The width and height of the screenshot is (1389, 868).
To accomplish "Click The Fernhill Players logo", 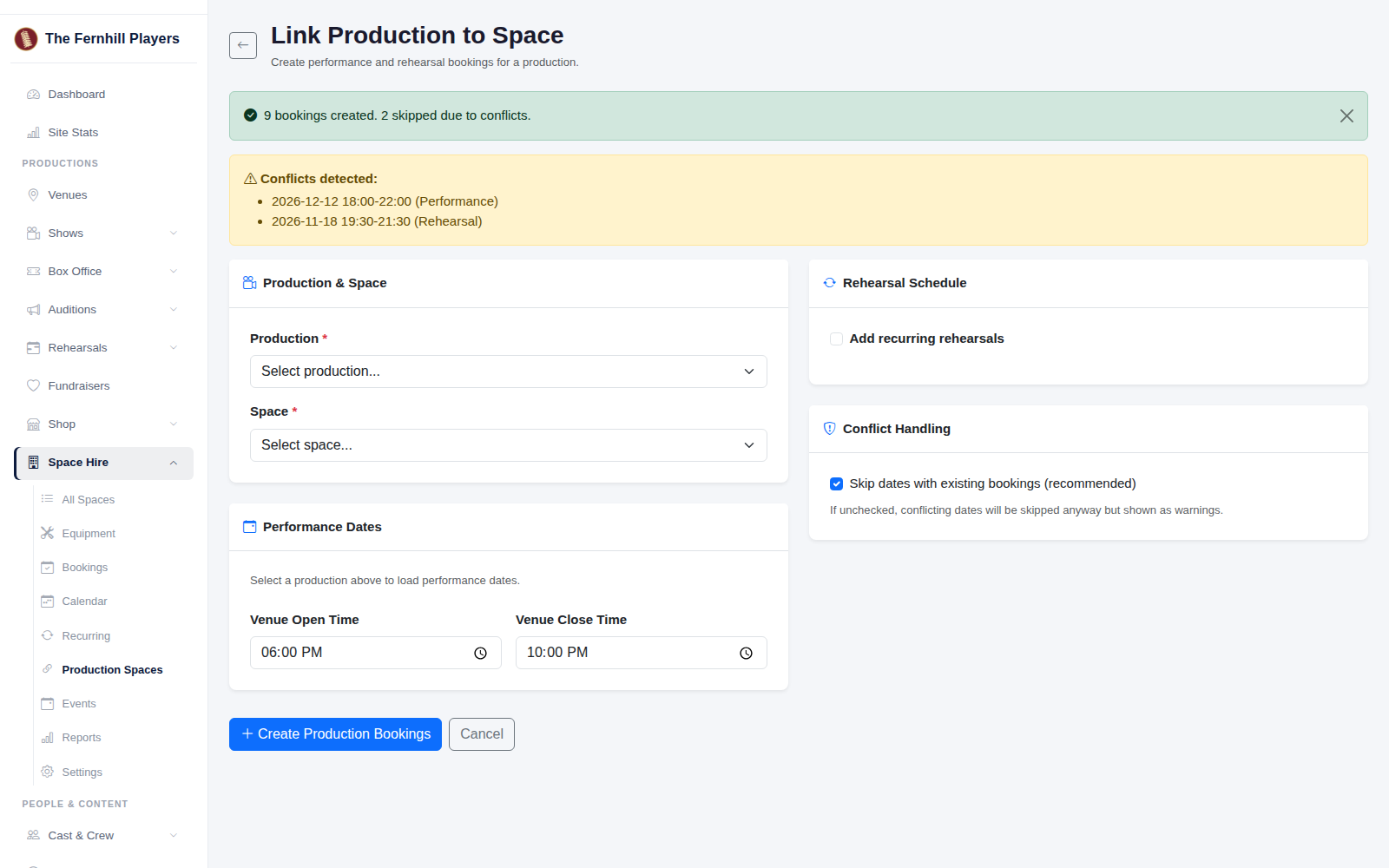I will tap(26, 38).
